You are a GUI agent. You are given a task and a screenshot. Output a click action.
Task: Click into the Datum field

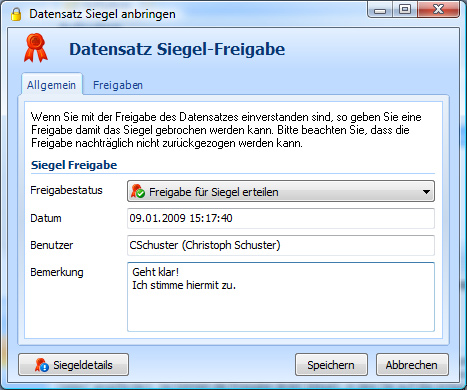(x=281, y=218)
